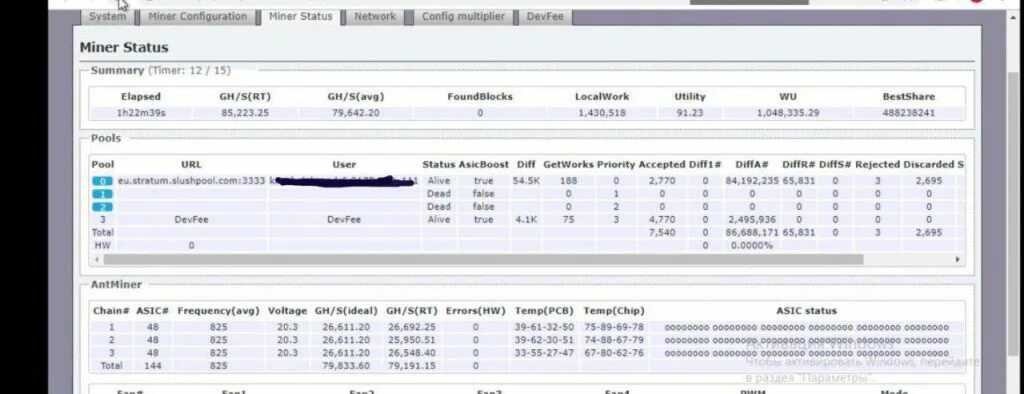Click HW percentage 0.0000%
The height and width of the screenshot is (394, 1024).
pyautogui.click(x=751, y=246)
